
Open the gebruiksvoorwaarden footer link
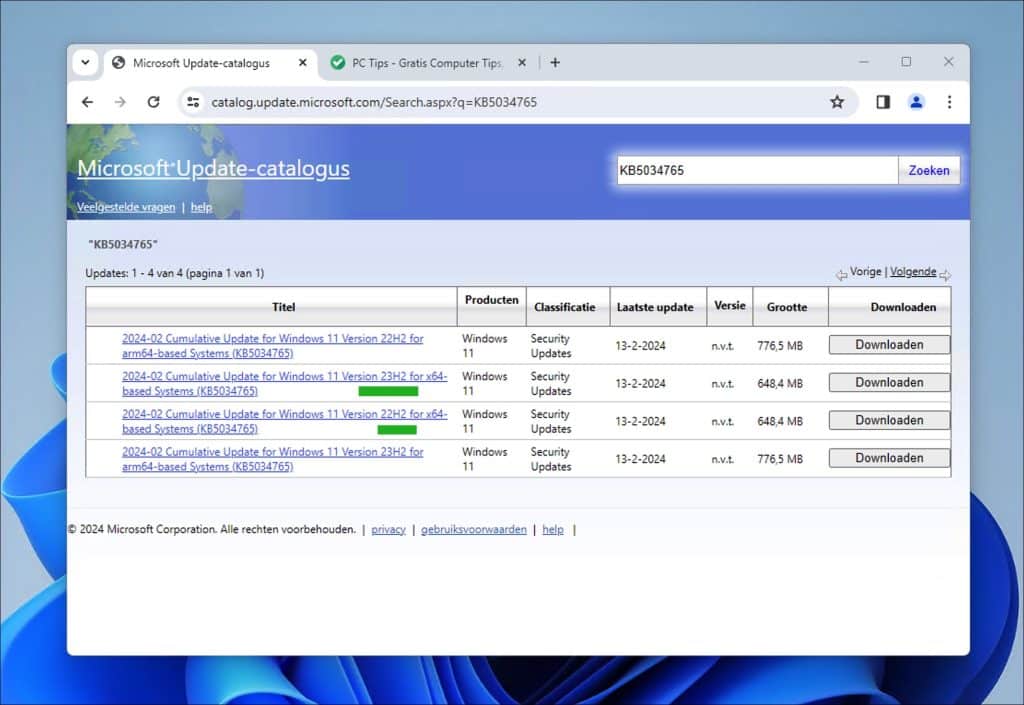(x=473, y=529)
